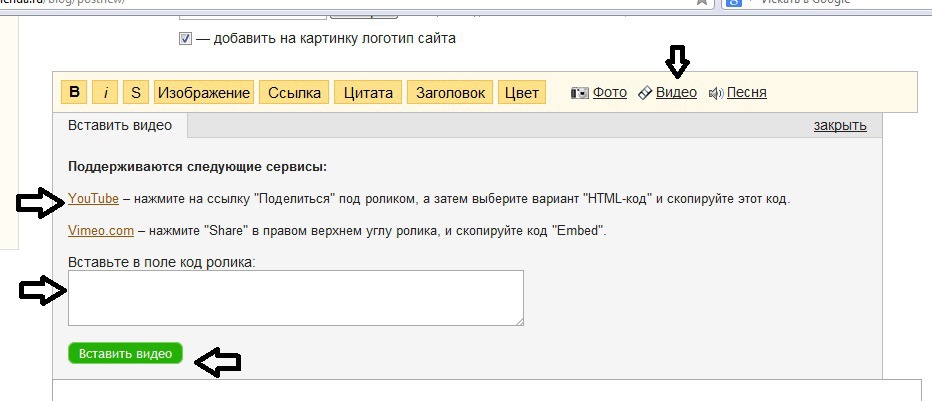Open the Видео insert link
Viewport: 932px width, 401px height.
[676, 93]
